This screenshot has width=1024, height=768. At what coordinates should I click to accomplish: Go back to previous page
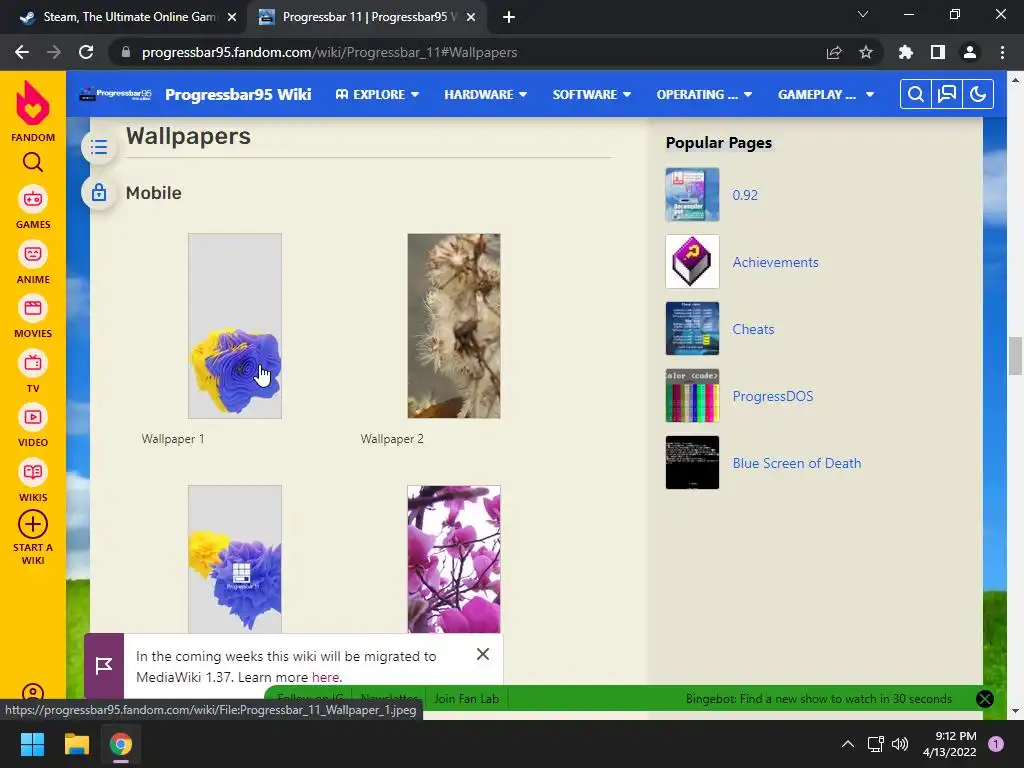(22, 52)
